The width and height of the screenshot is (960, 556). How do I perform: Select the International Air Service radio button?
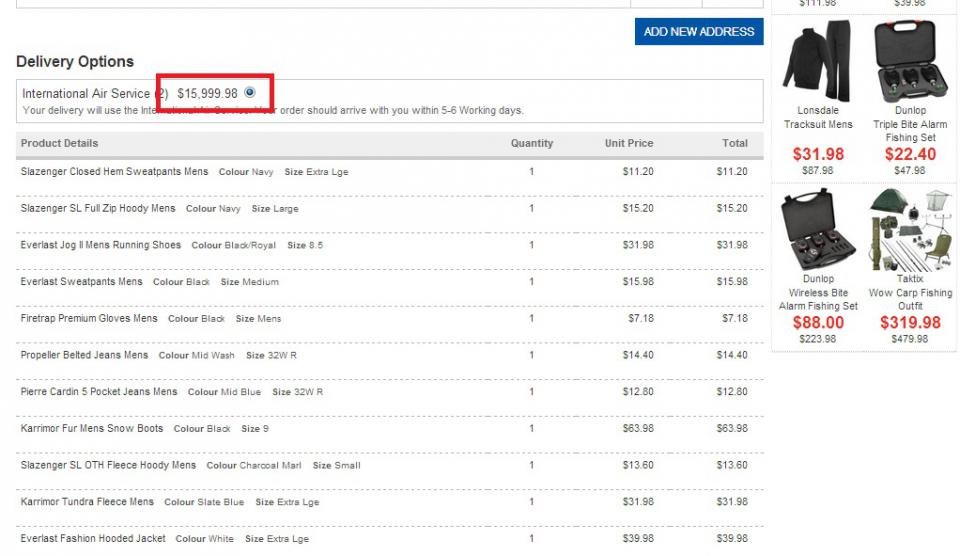pyautogui.click(x=250, y=93)
